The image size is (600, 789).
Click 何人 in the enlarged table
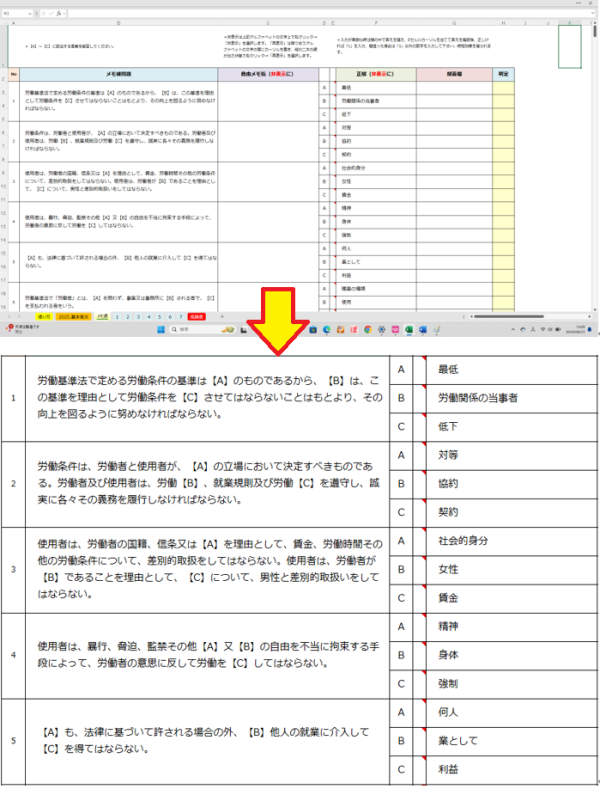click(x=448, y=712)
